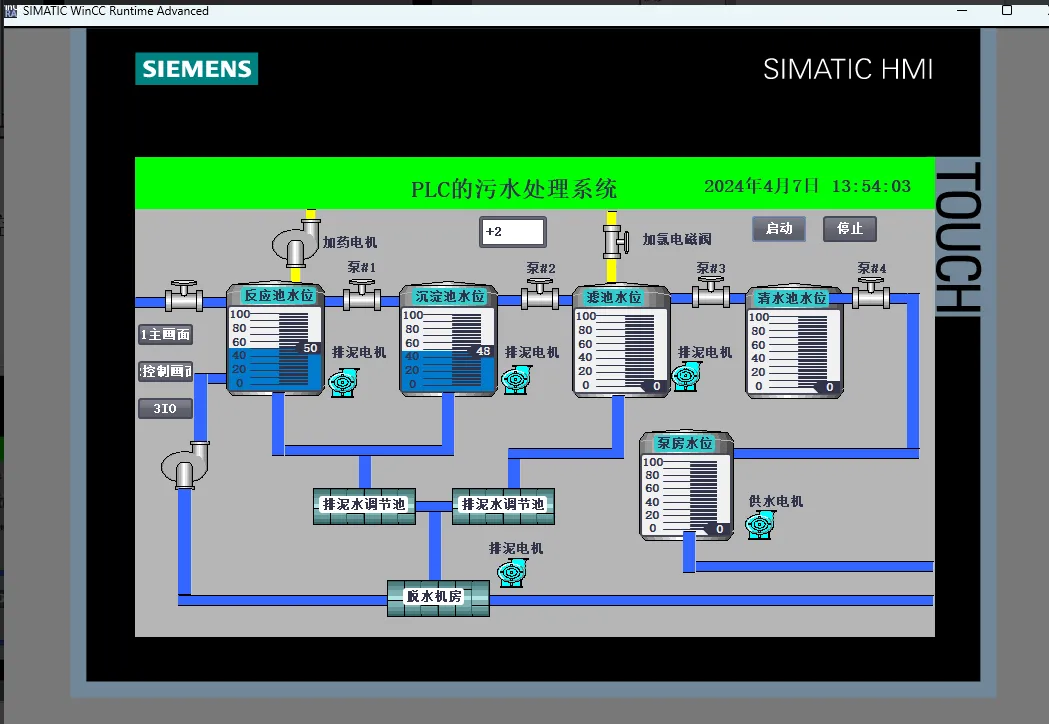This screenshot has width=1049, height=724.
Task: Click the return pump below the 3IO button
Action: point(185,465)
